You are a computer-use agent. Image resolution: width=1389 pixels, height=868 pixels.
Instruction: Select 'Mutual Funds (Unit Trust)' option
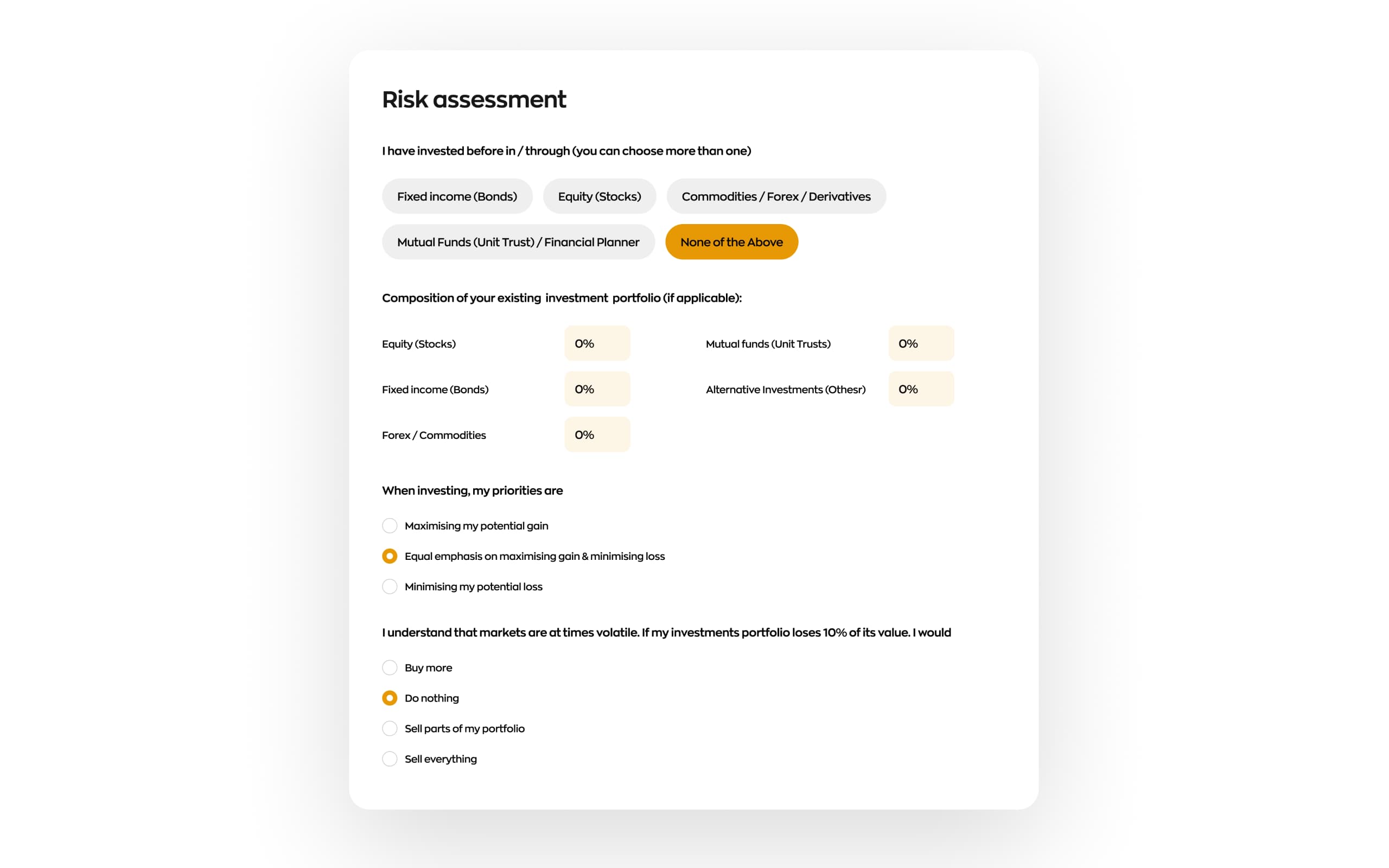point(517,242)
